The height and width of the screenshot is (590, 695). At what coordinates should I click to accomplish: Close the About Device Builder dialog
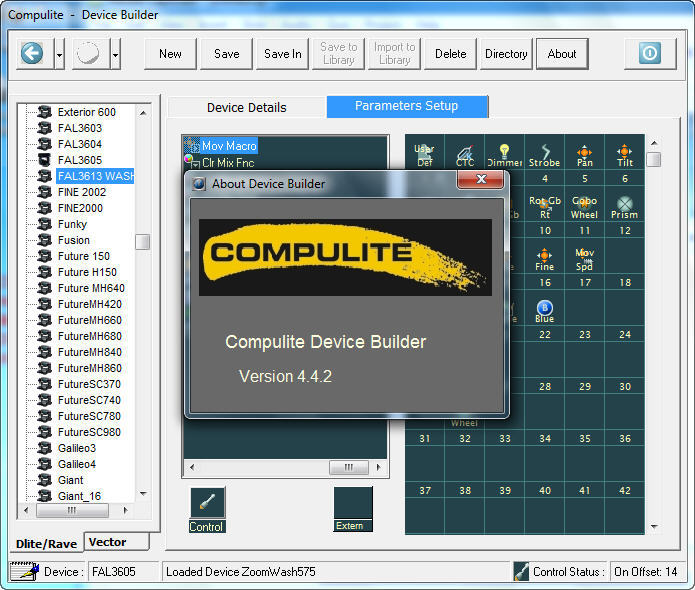(480, 179)
